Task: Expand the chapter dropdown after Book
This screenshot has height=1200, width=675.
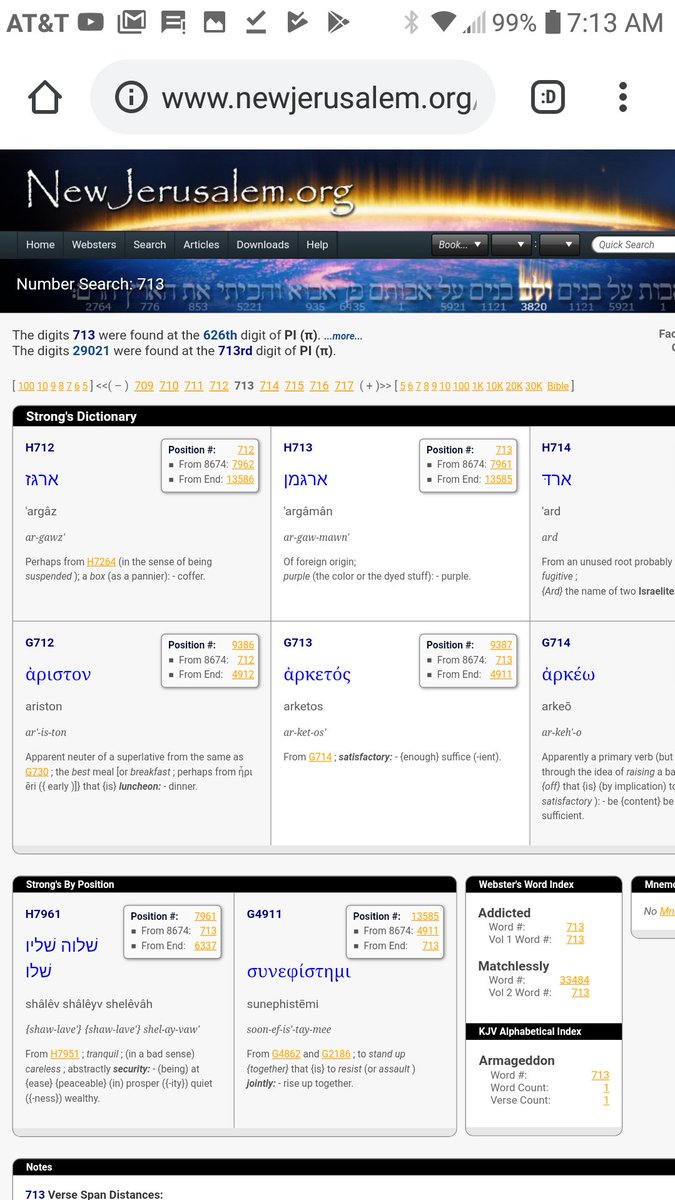Action: 511,244
